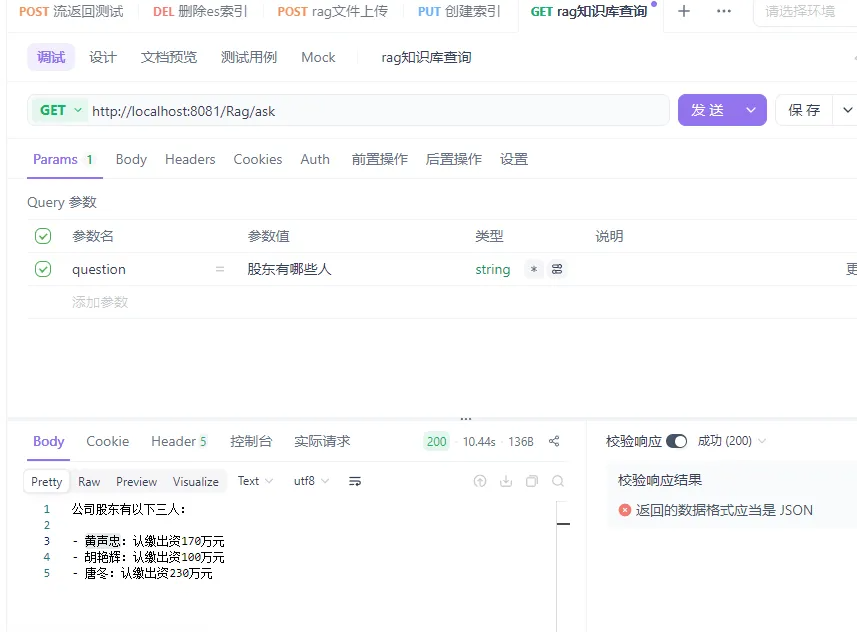This screenshot has width=857, height=632.
Task: Open the 后置操作 tab
Action: pyautogui.click(x=454, y=159)
